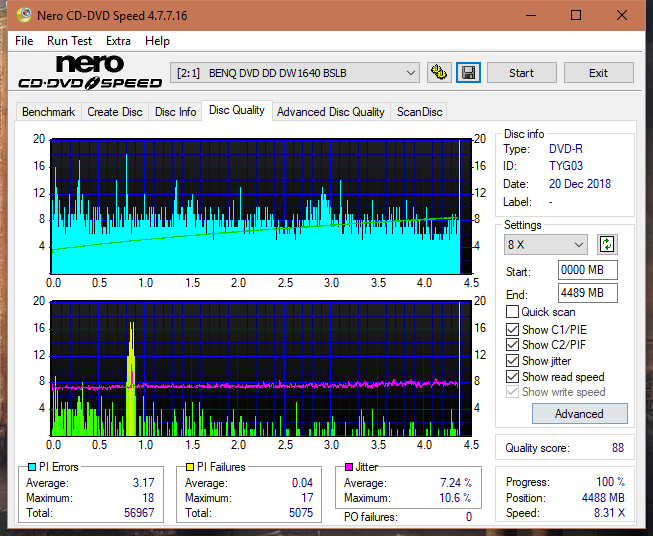Click the PO failures value 0
Screen dimensions: 653x536
click(x=469, y=517)
